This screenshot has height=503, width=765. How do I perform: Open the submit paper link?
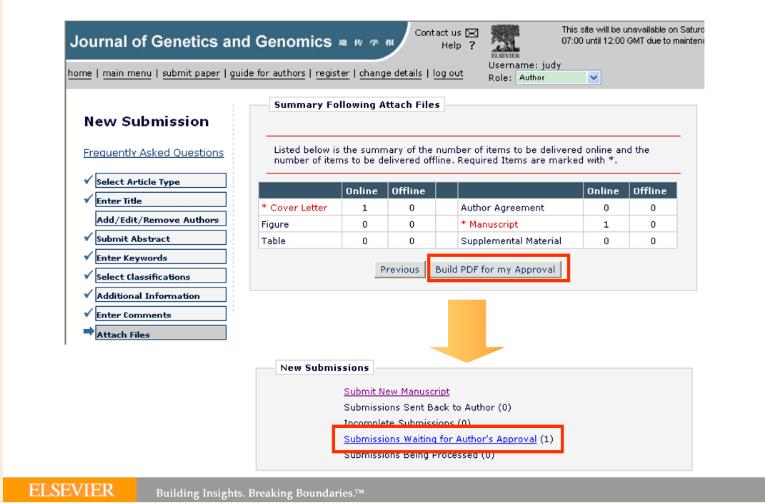coord(191,73)
